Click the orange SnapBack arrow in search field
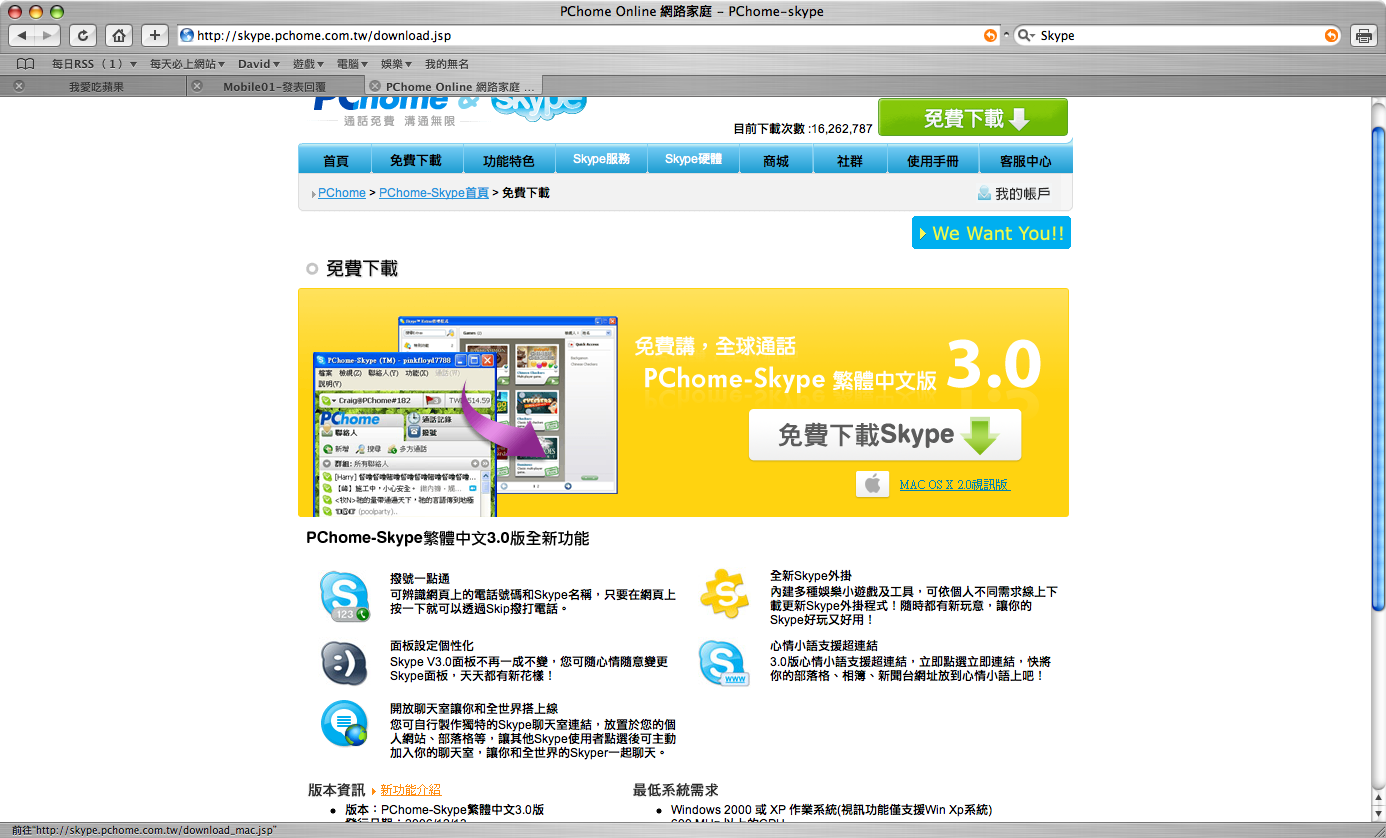Screen dimensions: 1386x838 [1331, 35]
